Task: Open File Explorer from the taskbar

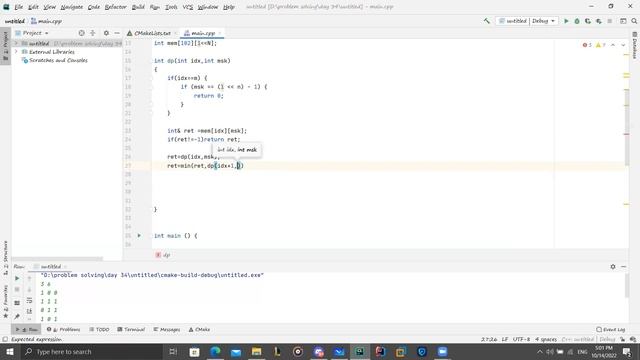Action: 256,351
